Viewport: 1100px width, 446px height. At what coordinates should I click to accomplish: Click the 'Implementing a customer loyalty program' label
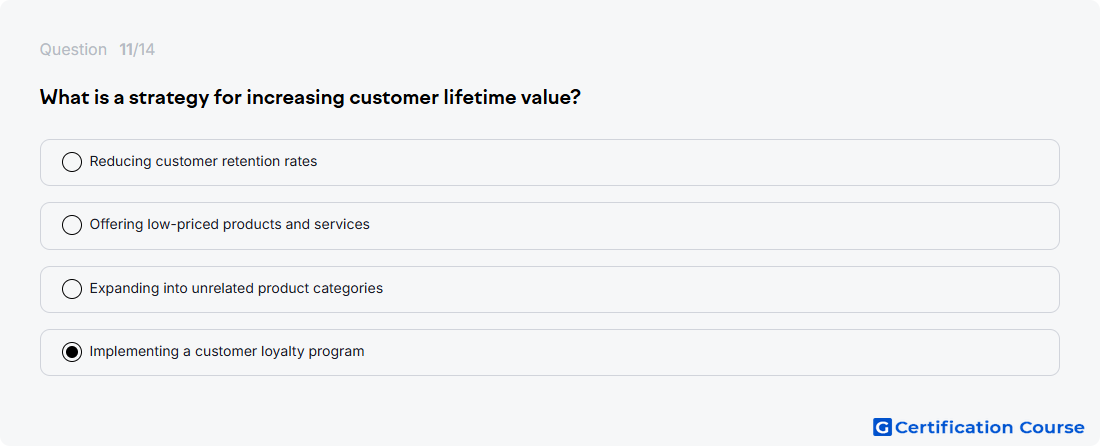click(x=227, y=351)
